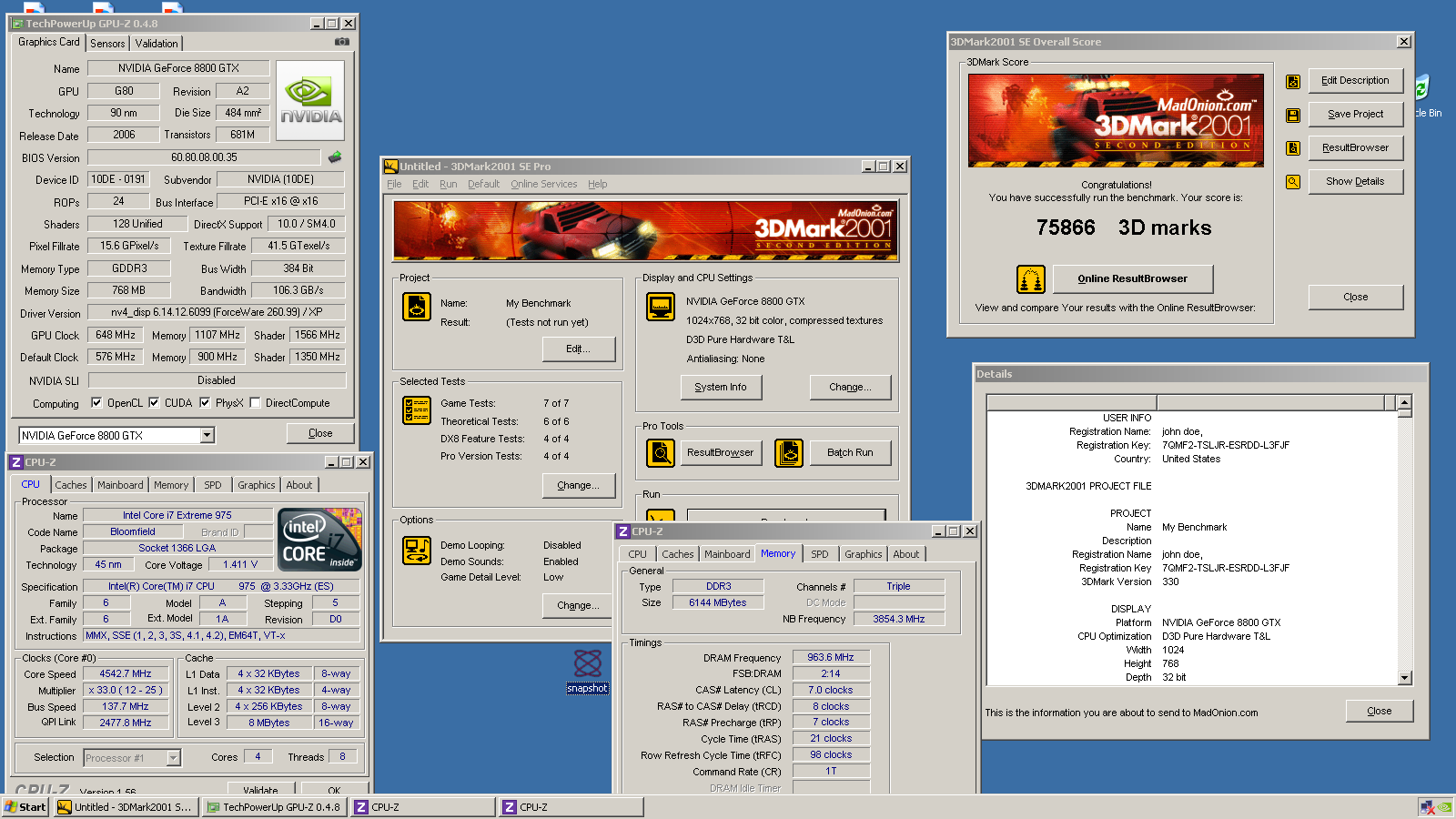1456x819 pixels.
Task: Click the ResultBrowser magnifier icon in Pro Tools
Action: tap(661, 452)
